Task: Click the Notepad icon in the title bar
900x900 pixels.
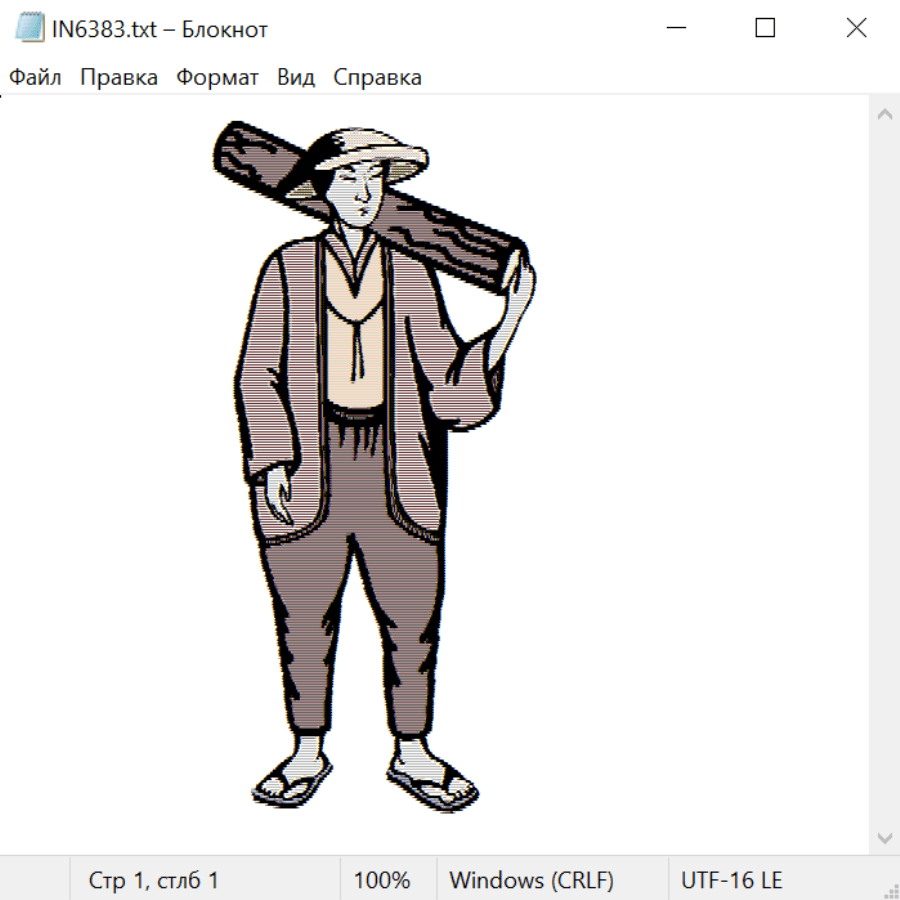Action: click(x=30, y=29)
